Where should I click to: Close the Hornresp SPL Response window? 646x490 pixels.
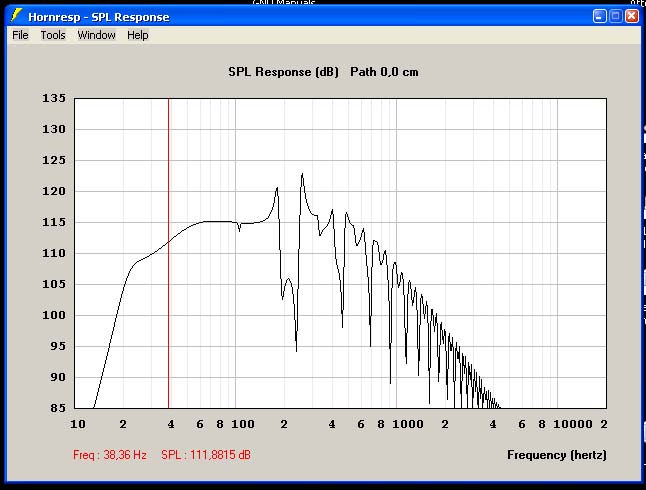pyautogui.click(x=632, y=16)
